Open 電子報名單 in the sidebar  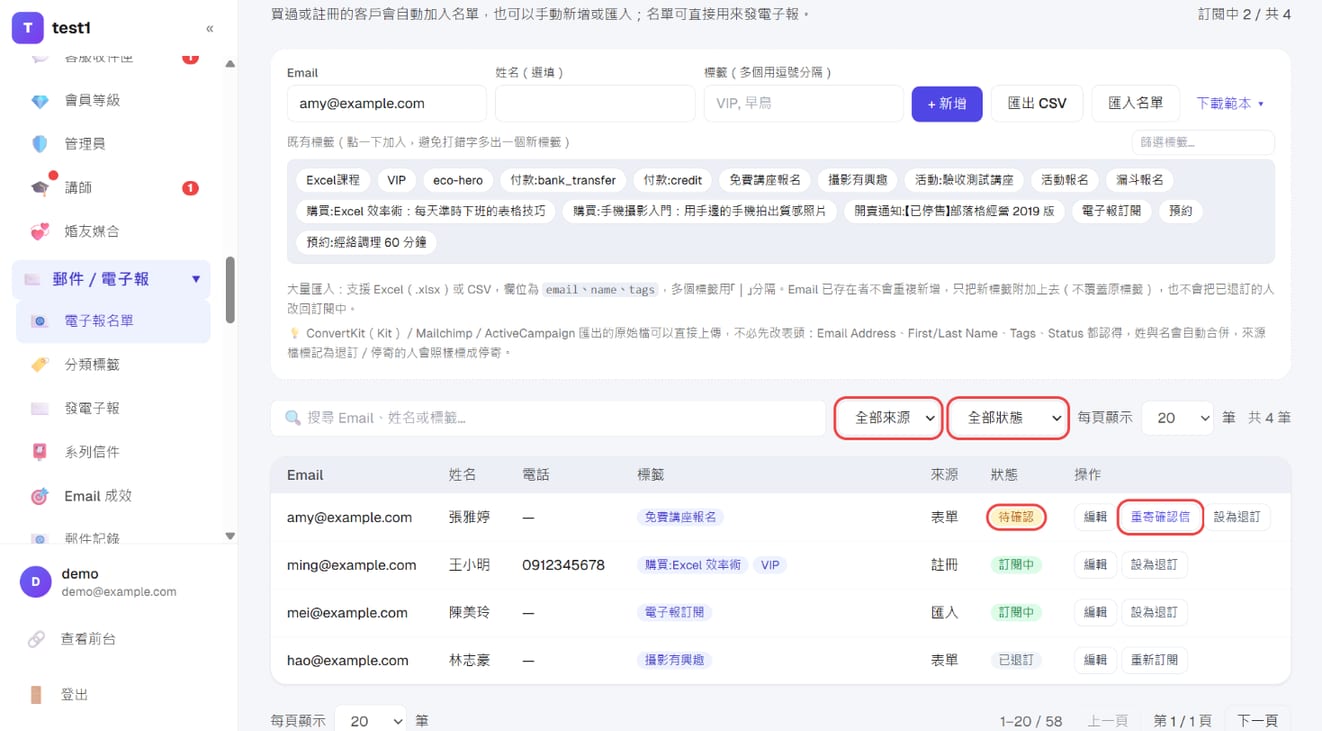[113, 321]
